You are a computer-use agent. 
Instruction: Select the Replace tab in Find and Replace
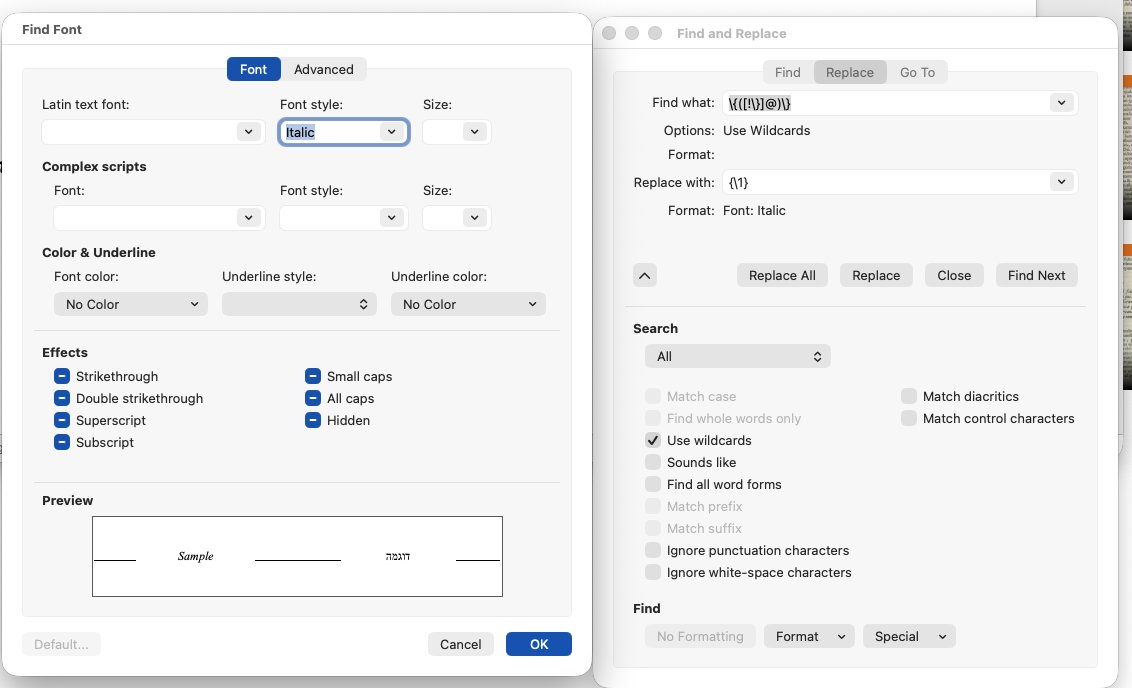coord(850,72)
